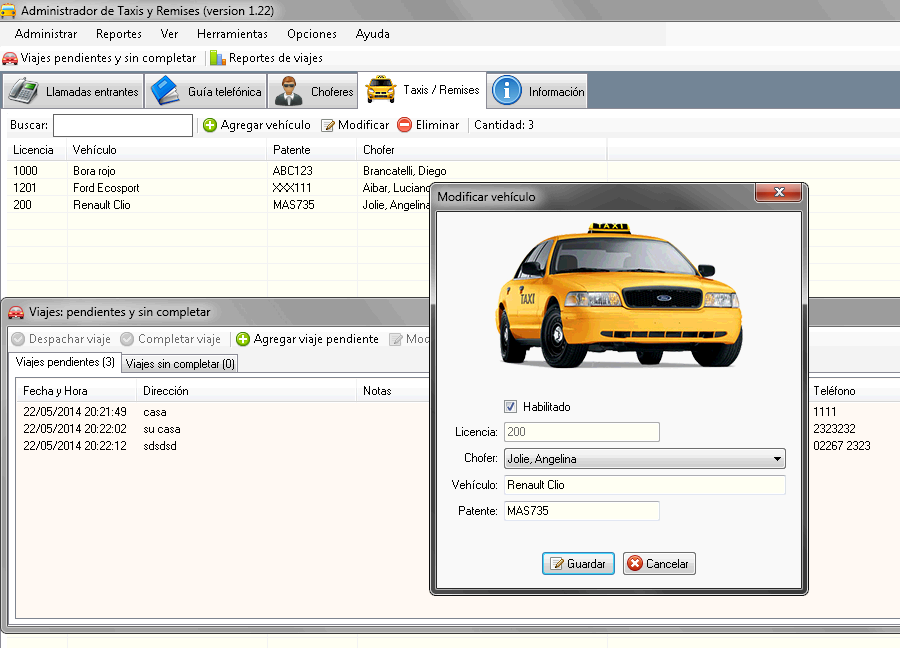Expand the Chofer dropdown in Modificar vehículo
The height and width of the screenshot is (648, 900).
pyautogui.click(x=777, y=459)
